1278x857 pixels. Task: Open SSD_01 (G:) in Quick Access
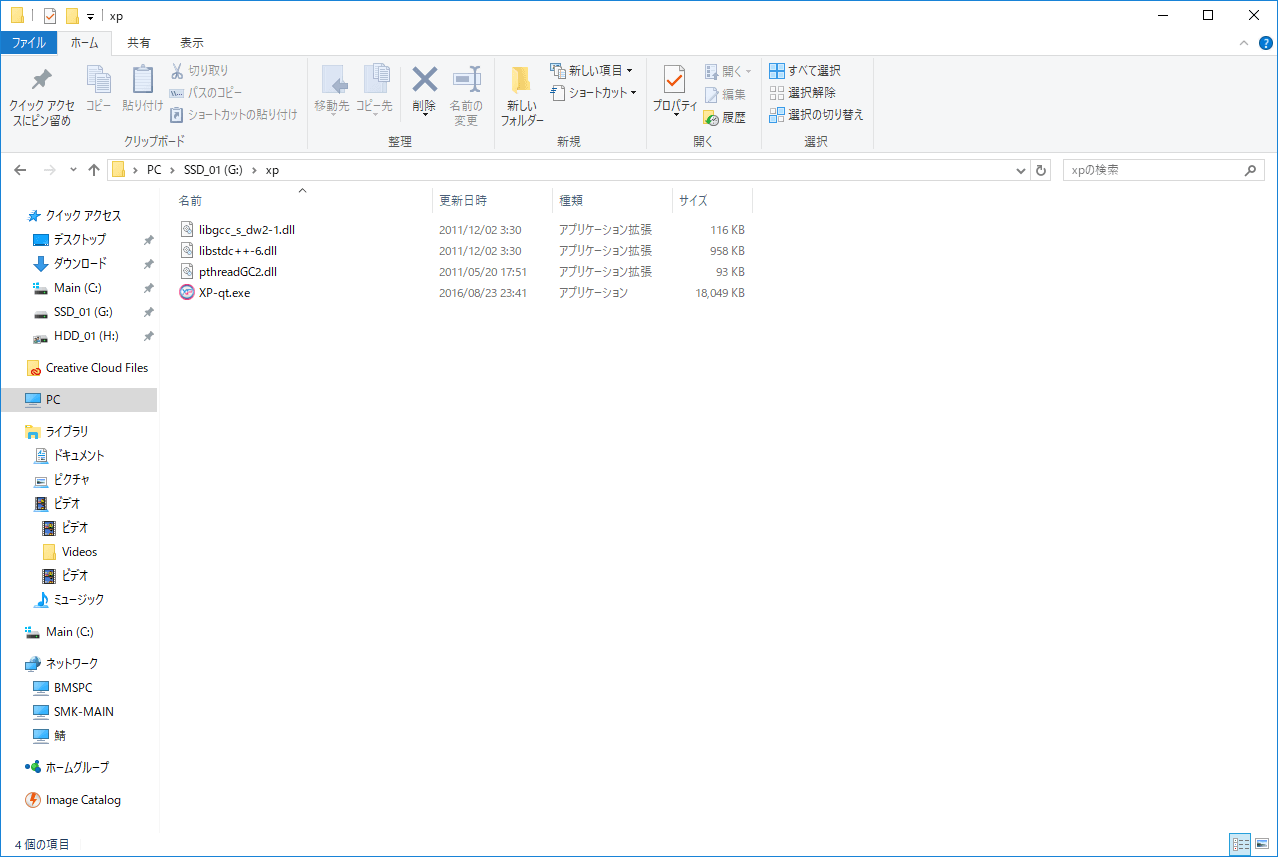[82, 312]
